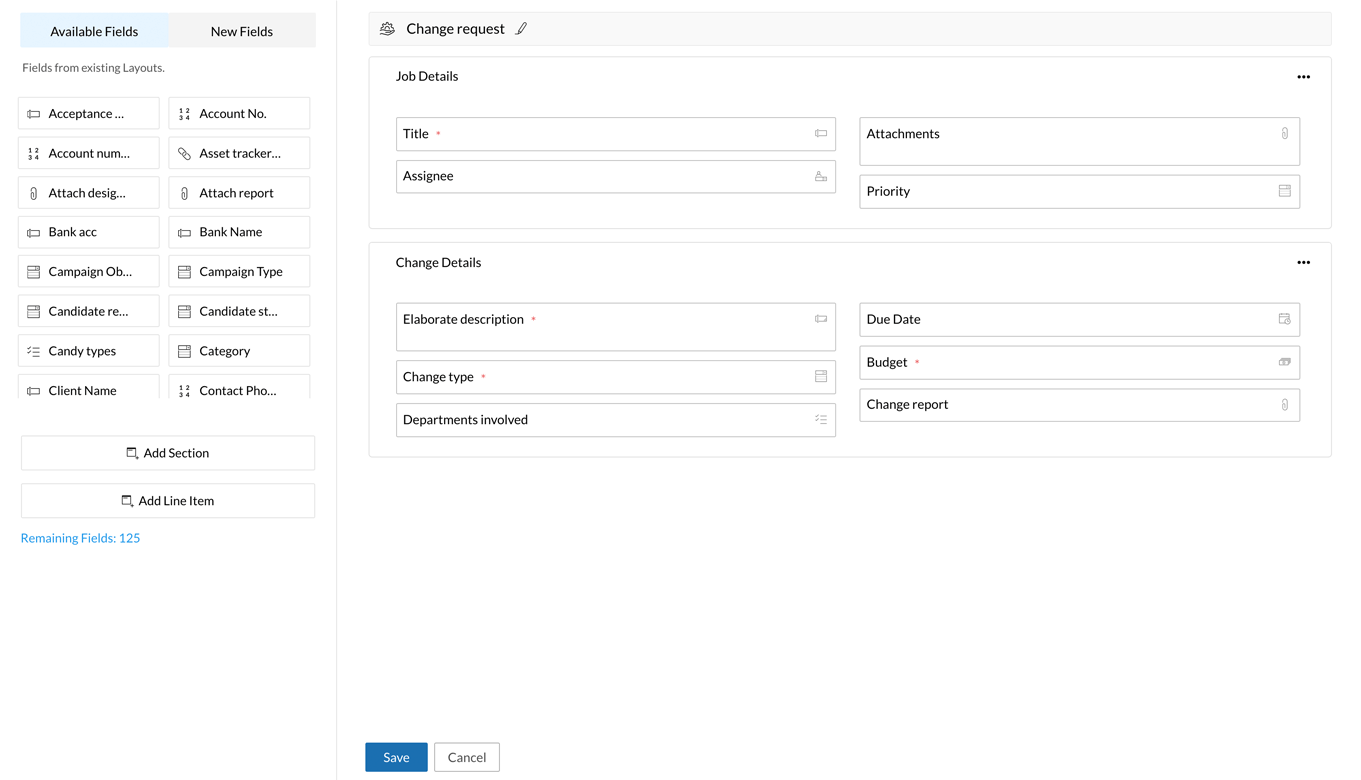The image size is (1361, 780).
Task: Pick the Candidate st... available field
Action: [x=239, y=311]
